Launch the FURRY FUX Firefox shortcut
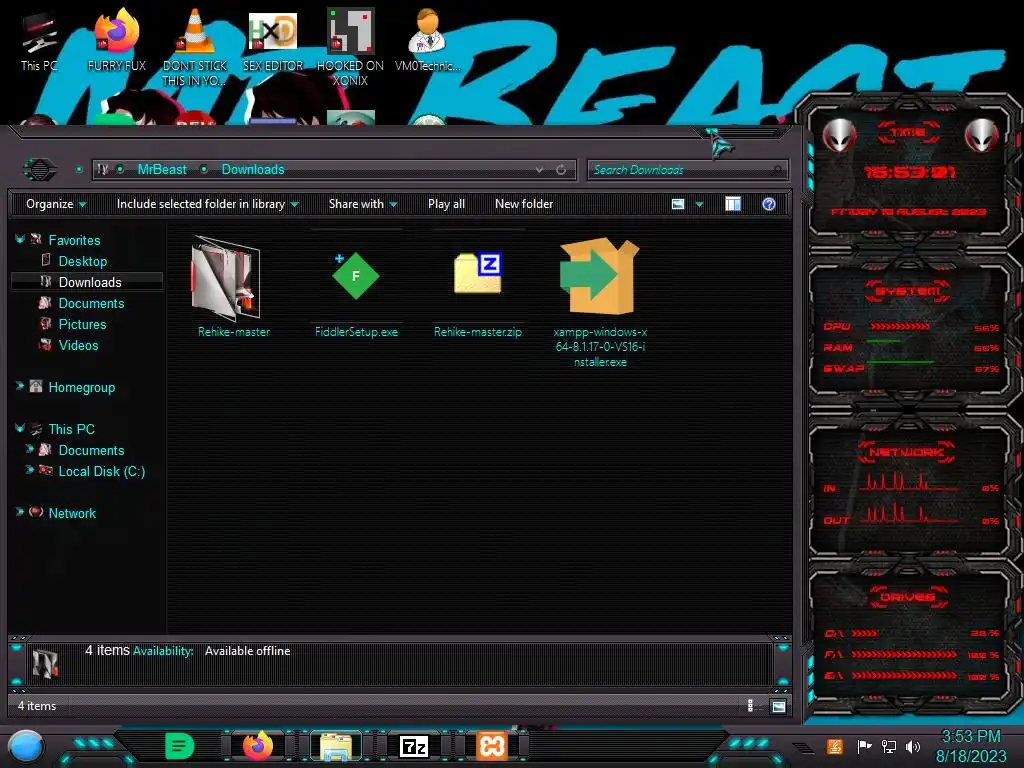The width and height of the screenshot is (1024, 768). tap(116, 40)
